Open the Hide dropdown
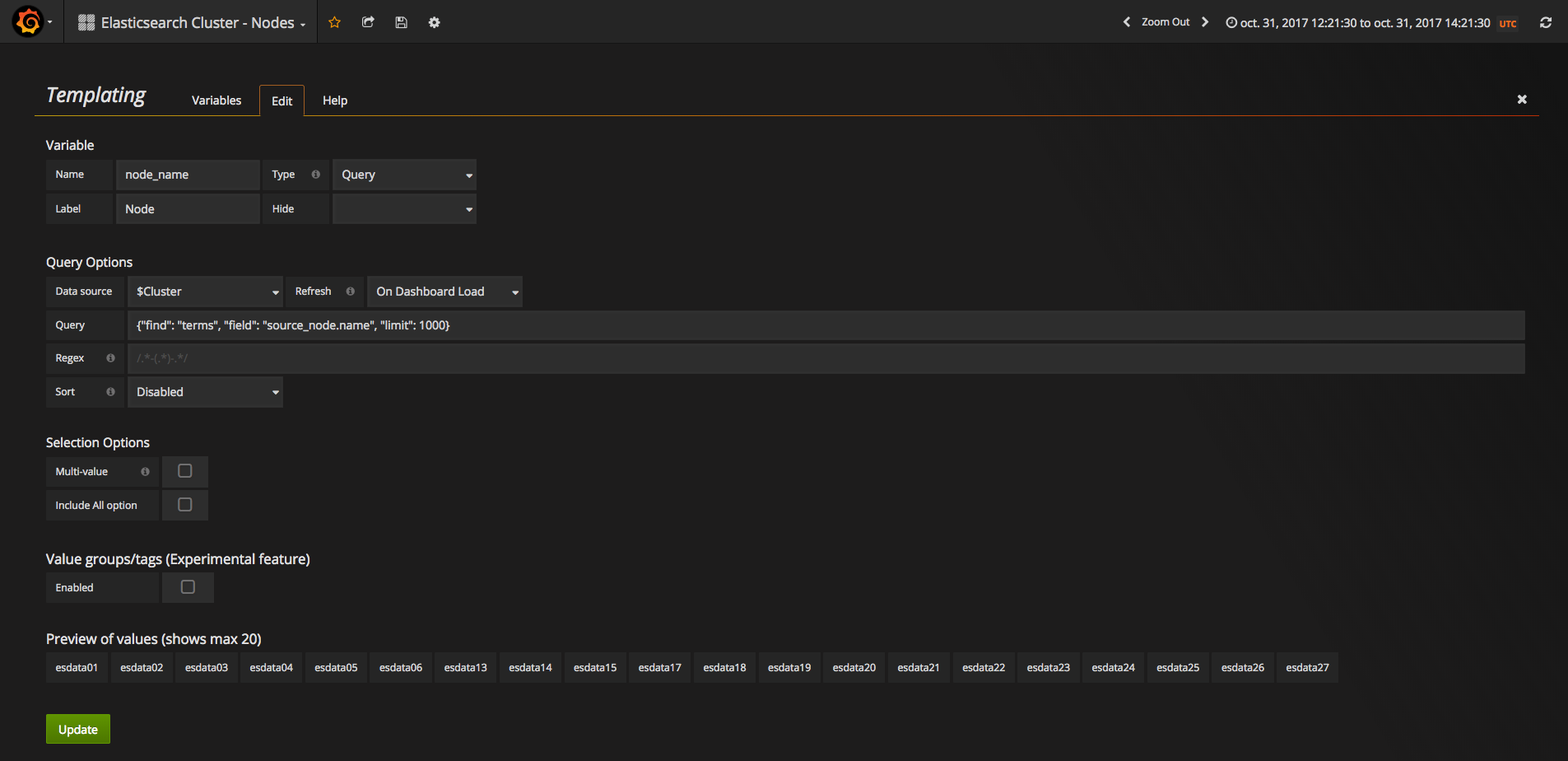1568x761 pixels. coord(404,209)
